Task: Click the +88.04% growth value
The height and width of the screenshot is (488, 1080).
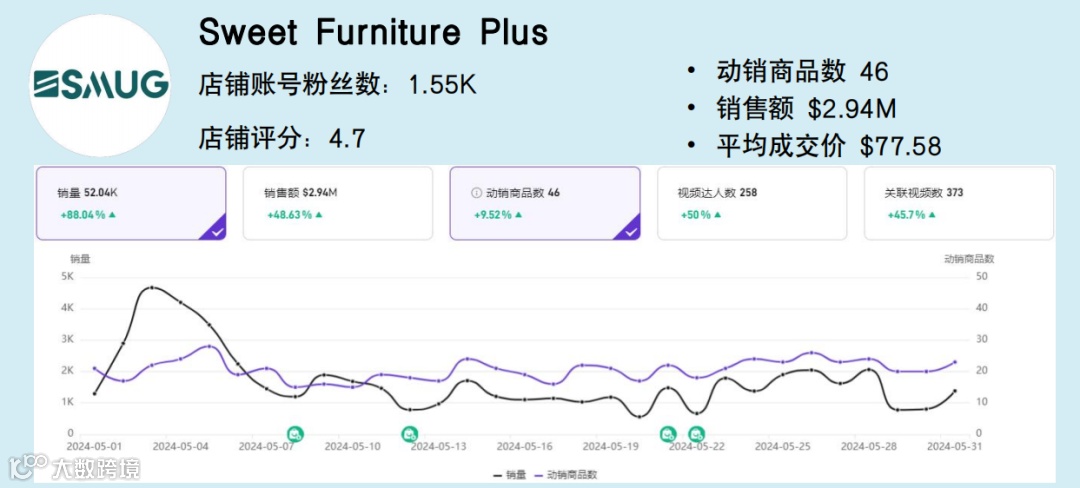Action: 83,215
